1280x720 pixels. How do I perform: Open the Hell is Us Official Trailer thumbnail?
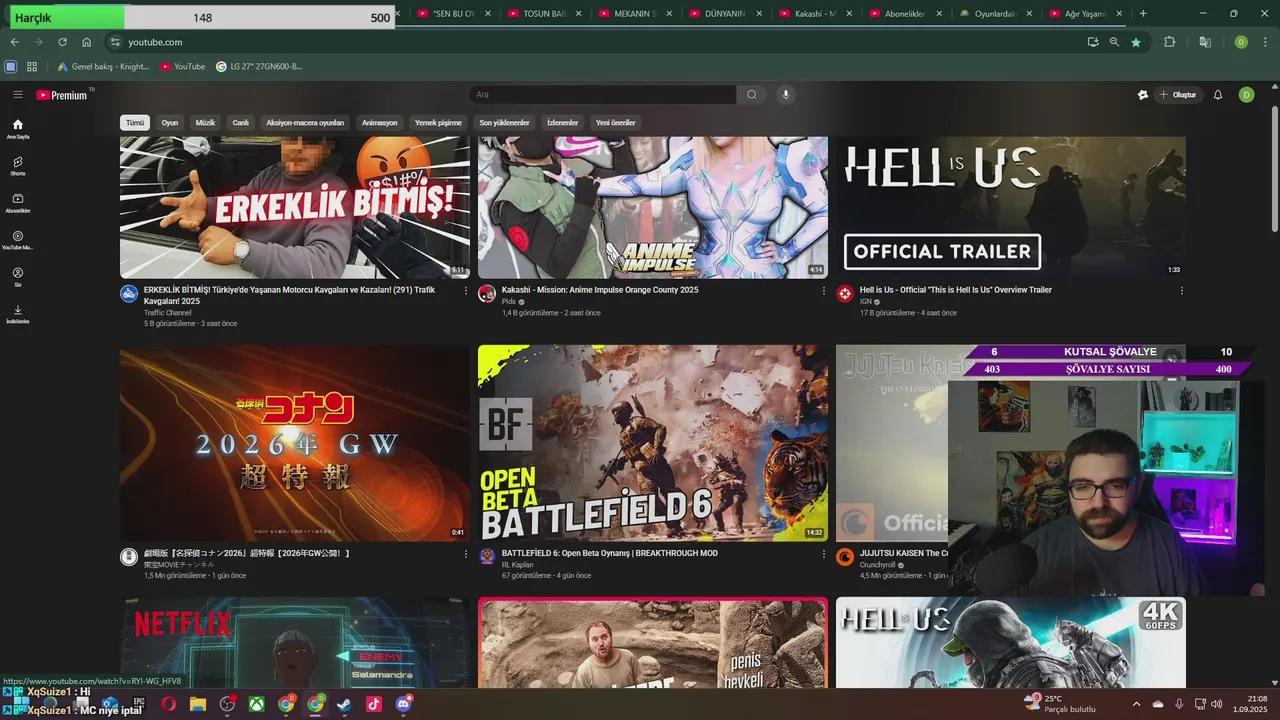[1011, 207]
